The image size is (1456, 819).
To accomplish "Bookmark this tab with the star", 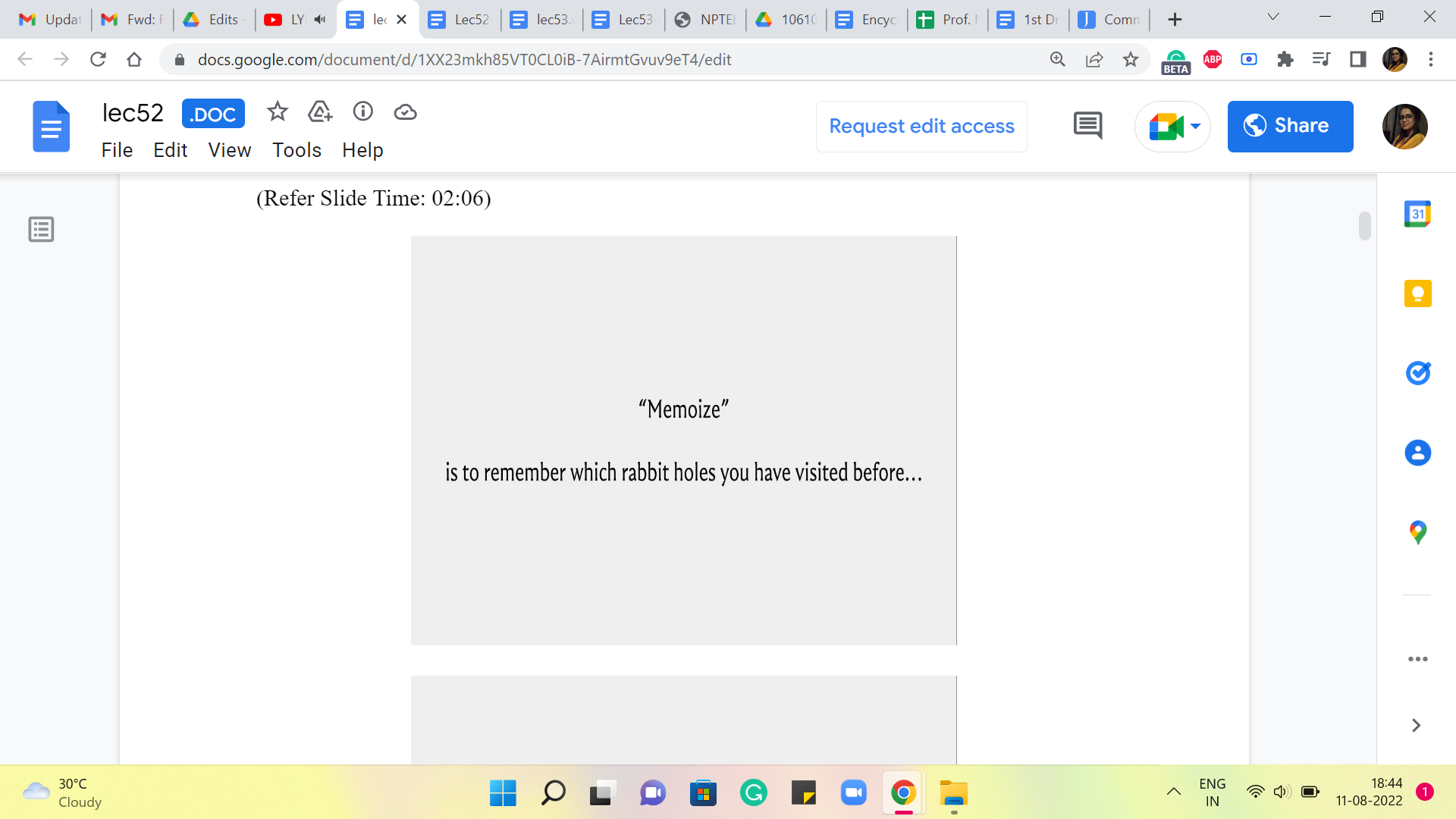I will click(1130, 59).
